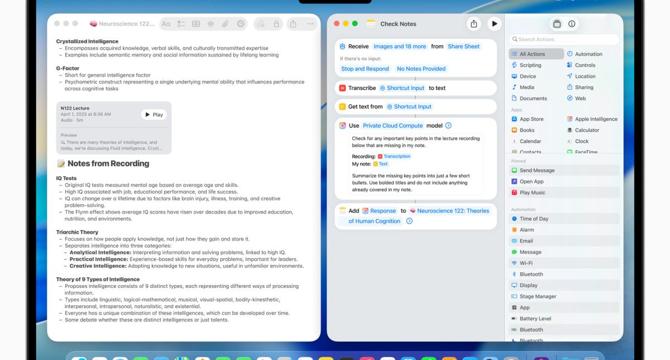The image size is (670, 360).
Task: Click the Notes lock icon
Action: (276, 24)
